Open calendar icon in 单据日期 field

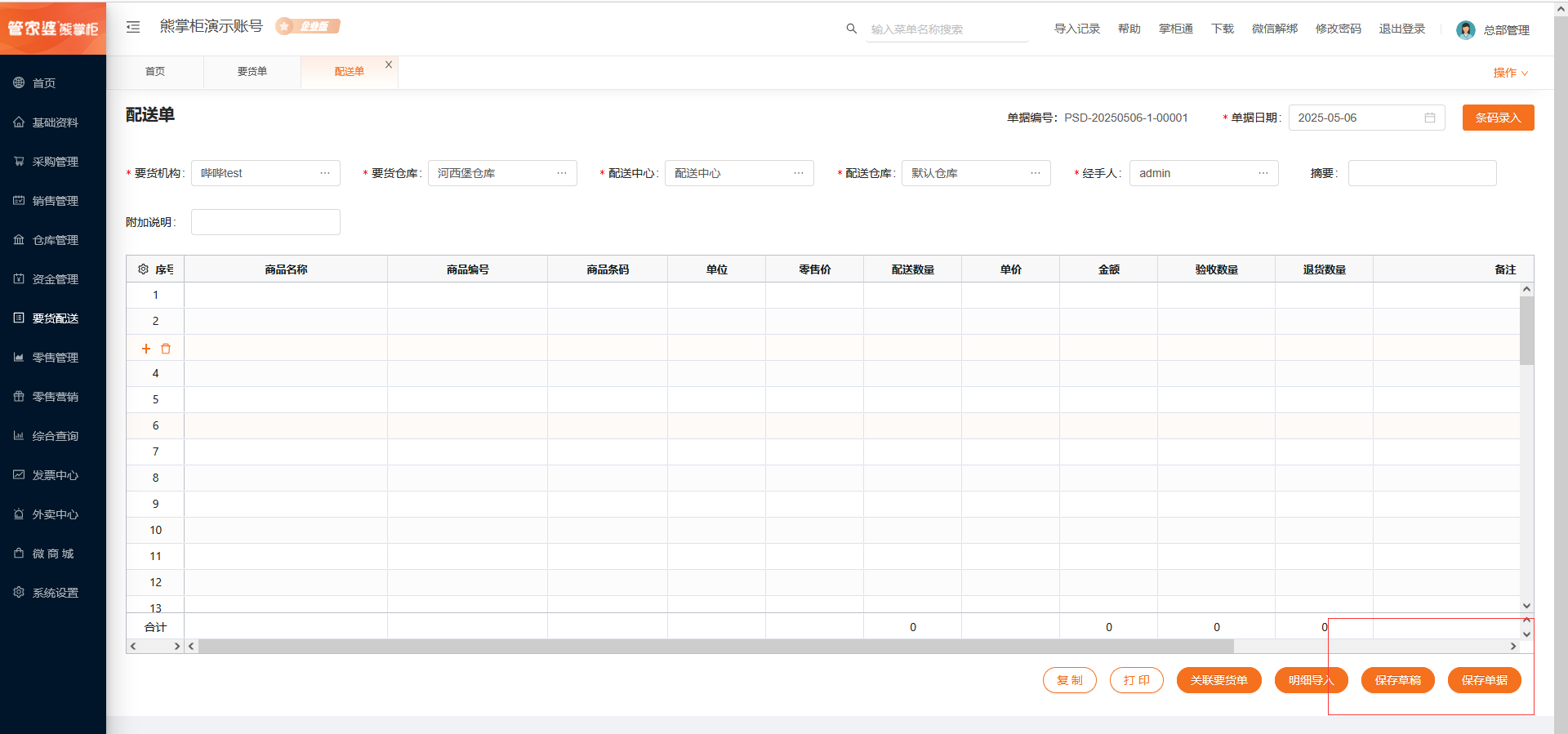click(x=1429, y=118)
